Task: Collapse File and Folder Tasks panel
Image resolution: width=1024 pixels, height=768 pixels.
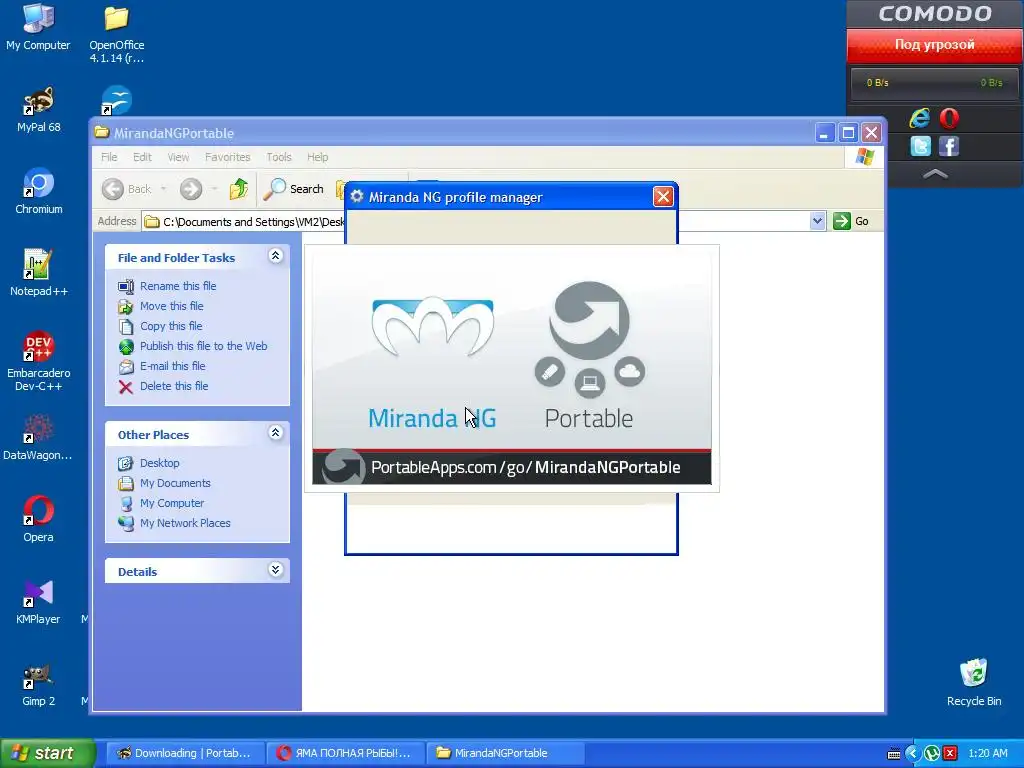Action: [276, 256]
